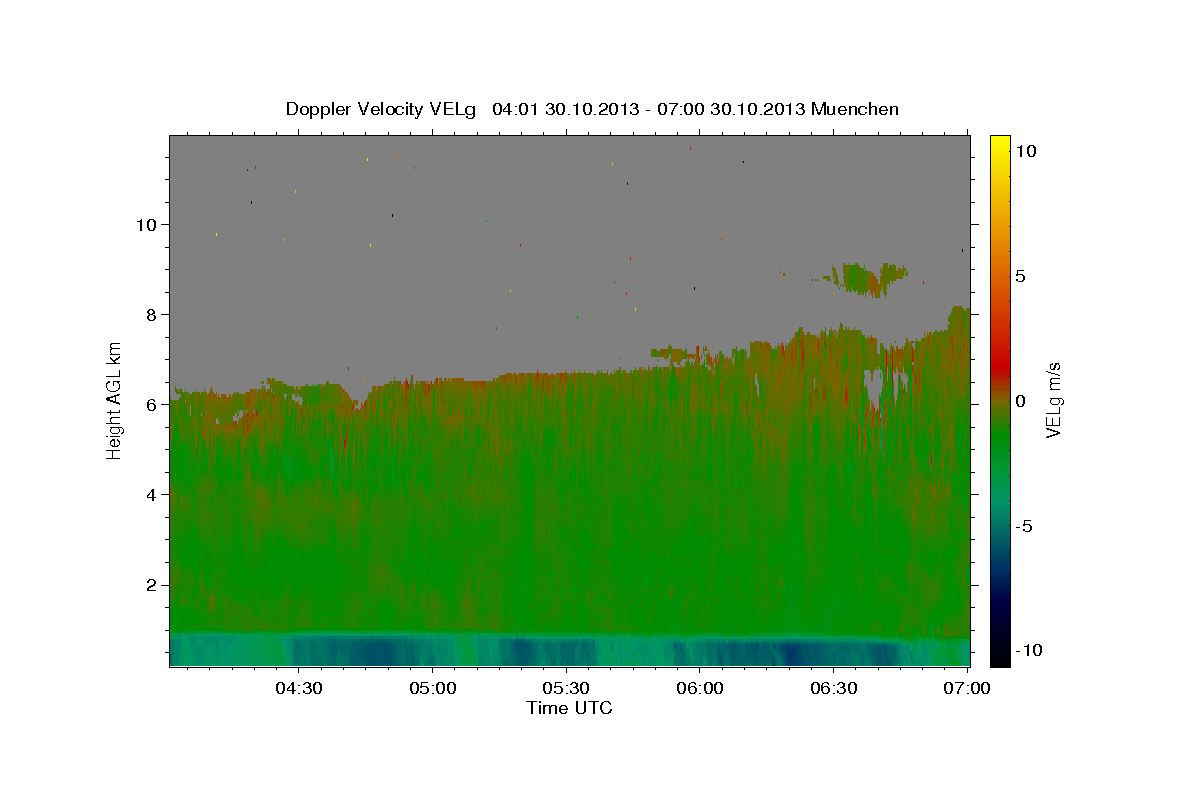Click the height tick label 6
1200x800 pixels.
[153, 404]
